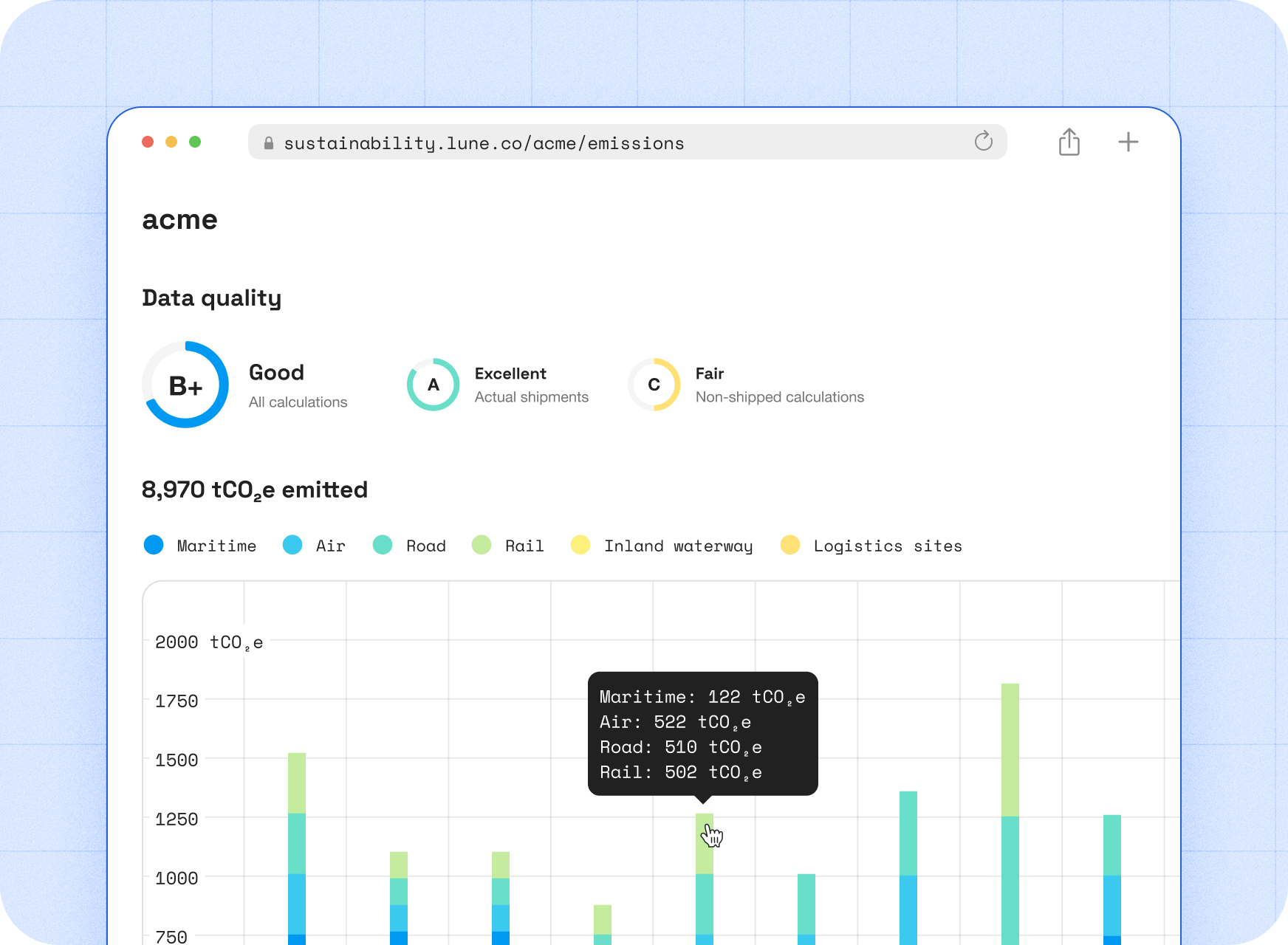Click the lock icon in address bar
Viewport: 1288px width, 945px height.
tap(269, 143)
